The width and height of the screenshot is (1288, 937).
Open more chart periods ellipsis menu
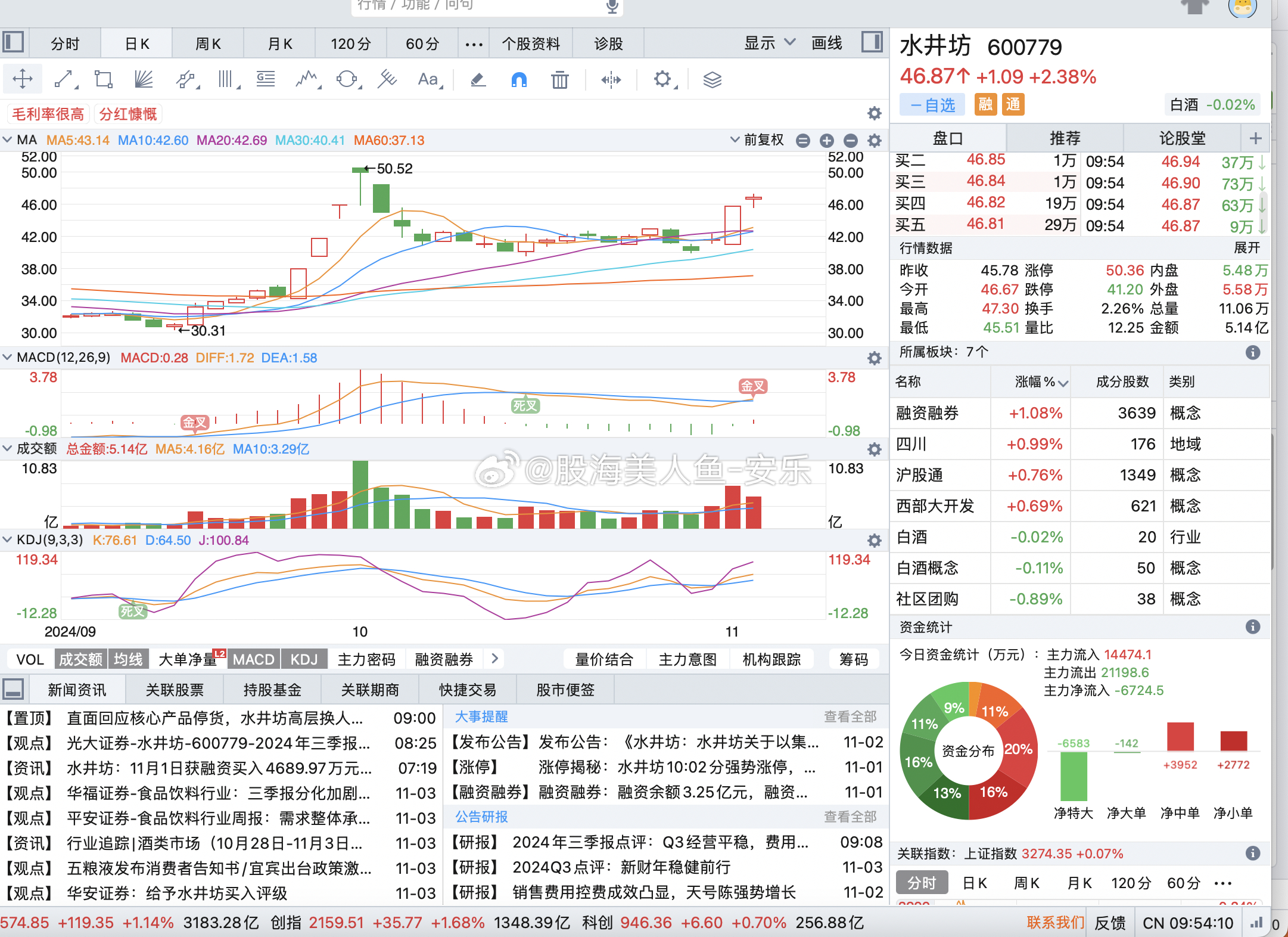[x=474, y=44]
